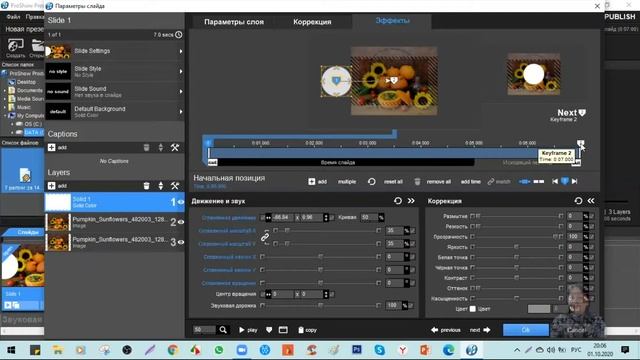Open the full screen preview icon
This screenshot has height=360, width=640.
tap(283, 330)
